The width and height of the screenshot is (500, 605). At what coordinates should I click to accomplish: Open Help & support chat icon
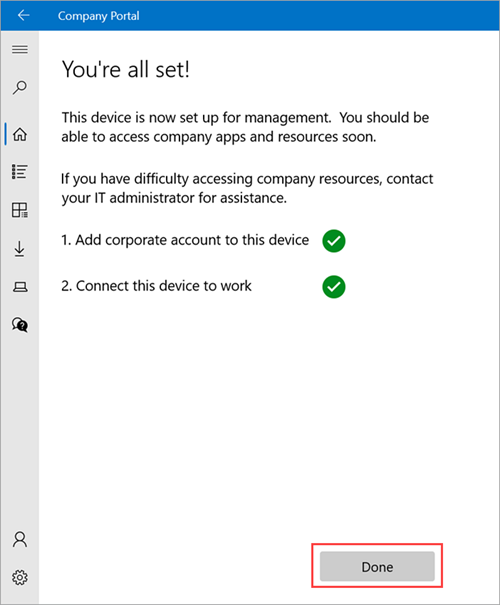pyautogui.click(x=20, y=325)
